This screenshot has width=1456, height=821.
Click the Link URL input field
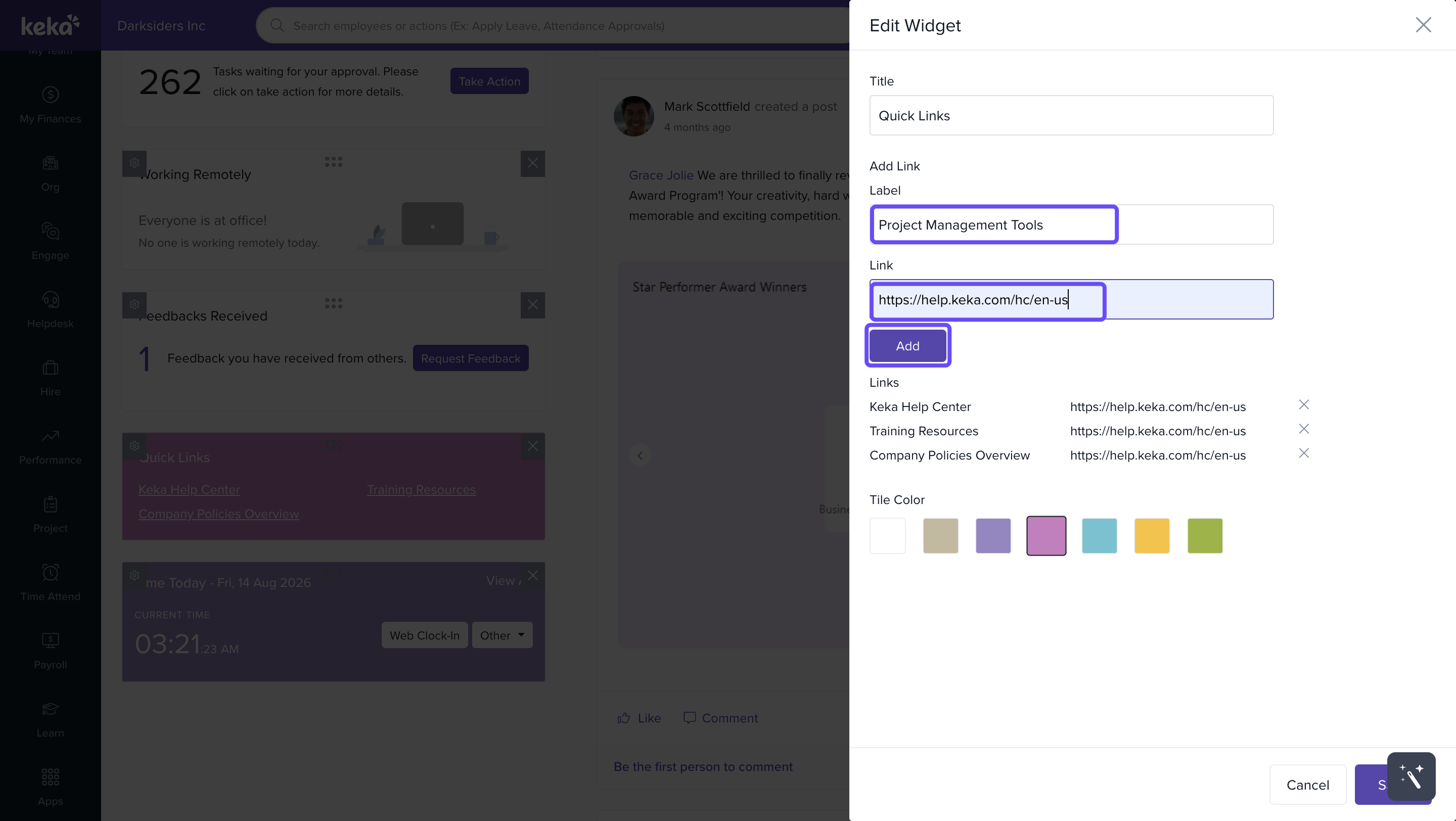click(1071, 299)
